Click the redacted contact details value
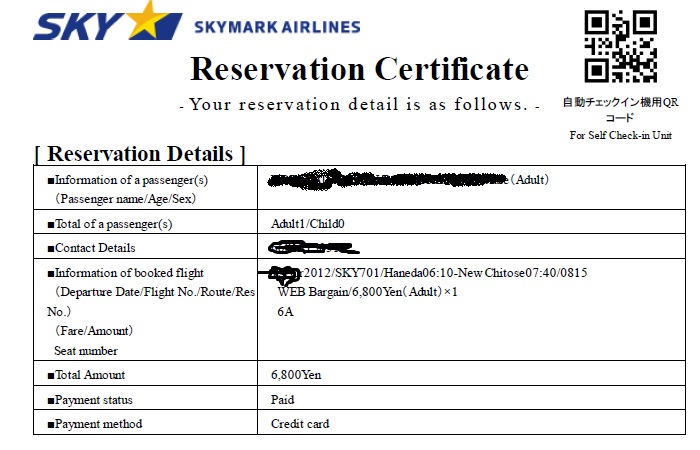The height and width of the screenshot is (450, 700). click(x=313, y=247)
